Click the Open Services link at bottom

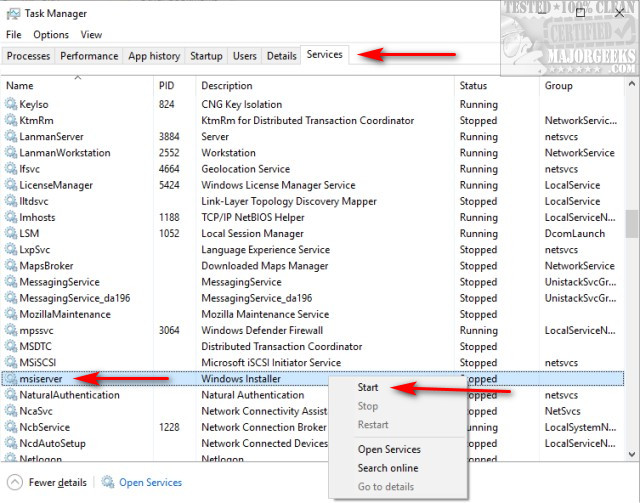click(150, 483)
